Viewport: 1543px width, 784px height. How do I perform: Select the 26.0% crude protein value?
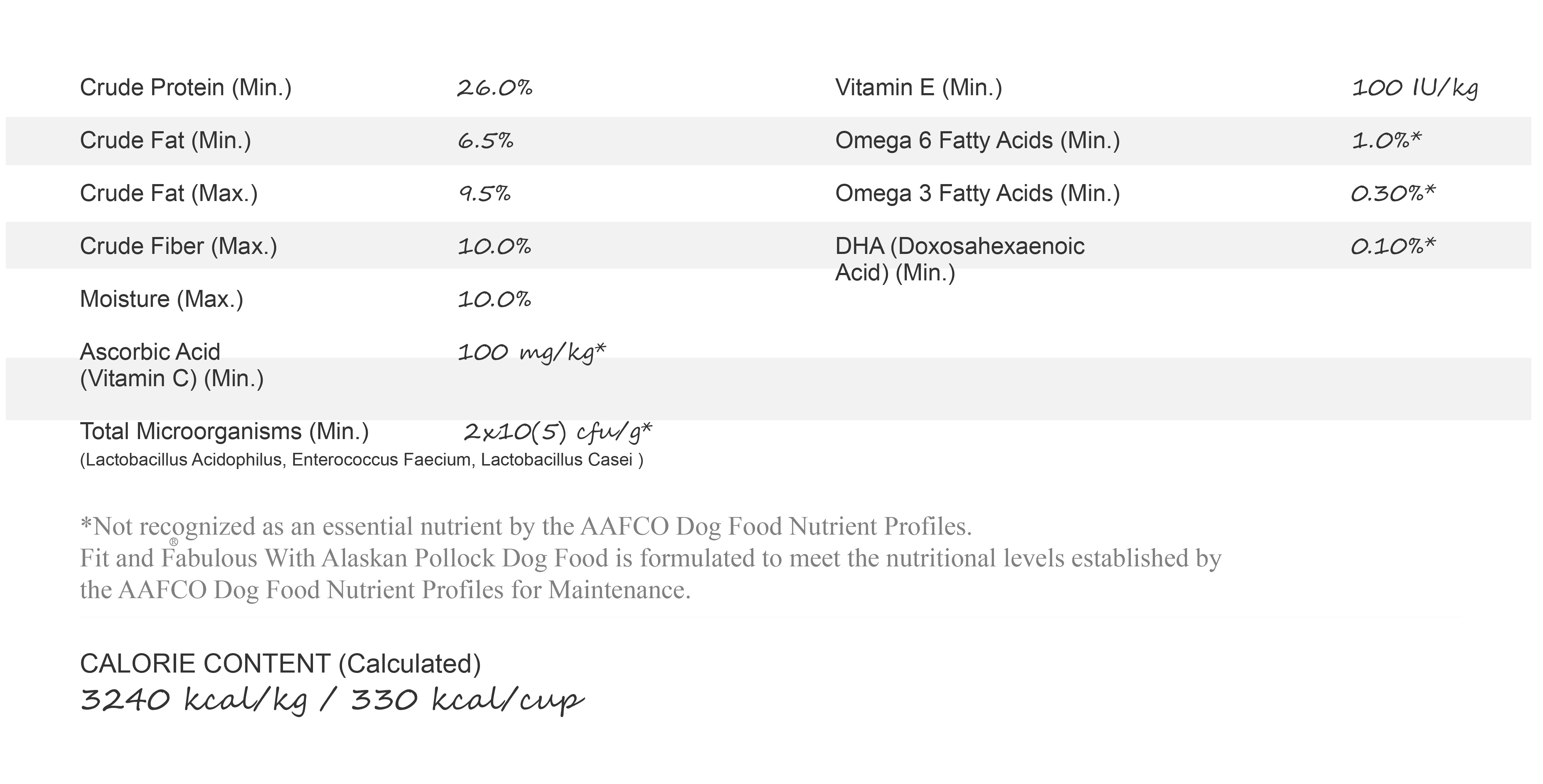[495, 88]
